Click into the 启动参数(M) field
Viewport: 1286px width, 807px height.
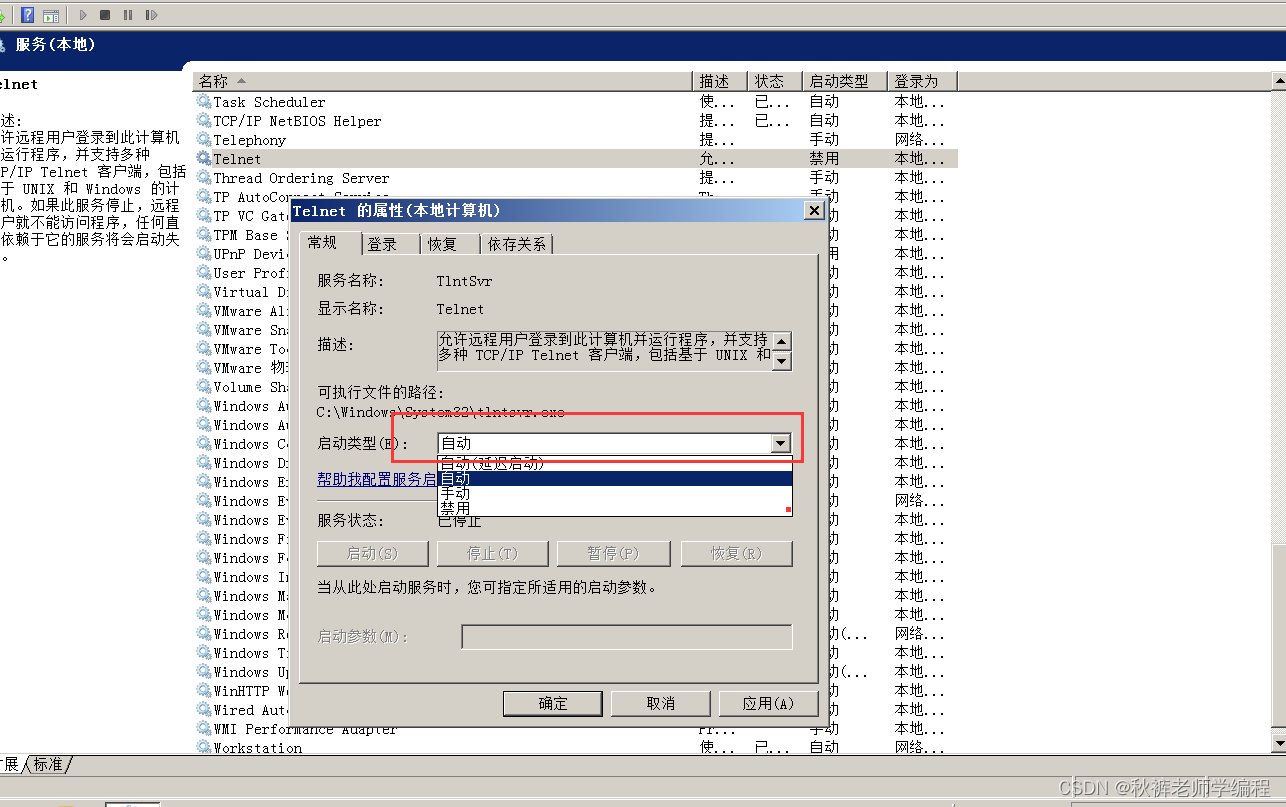(x=627, y=636)
